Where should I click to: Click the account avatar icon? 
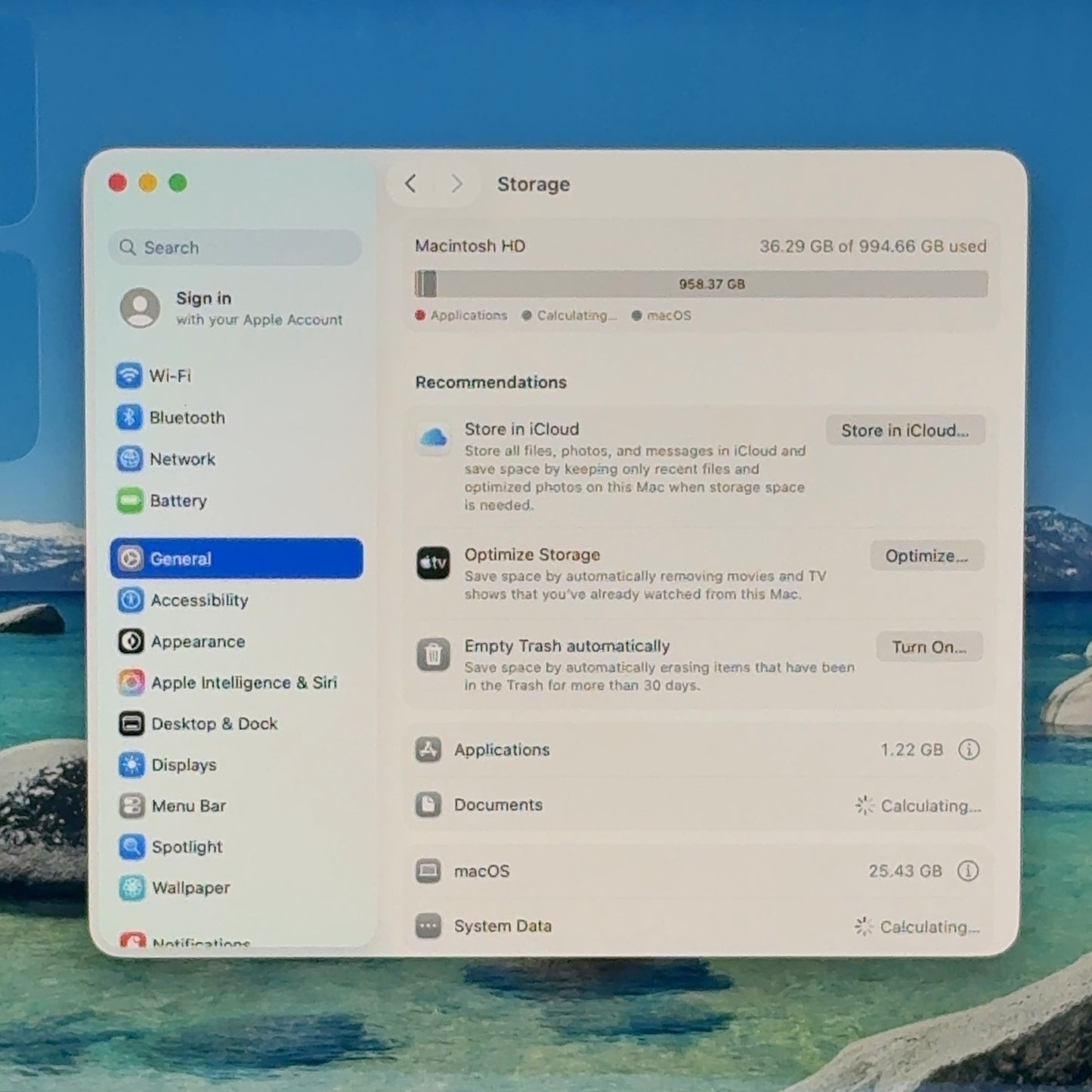pyautogui.click(x=140, y=308)
